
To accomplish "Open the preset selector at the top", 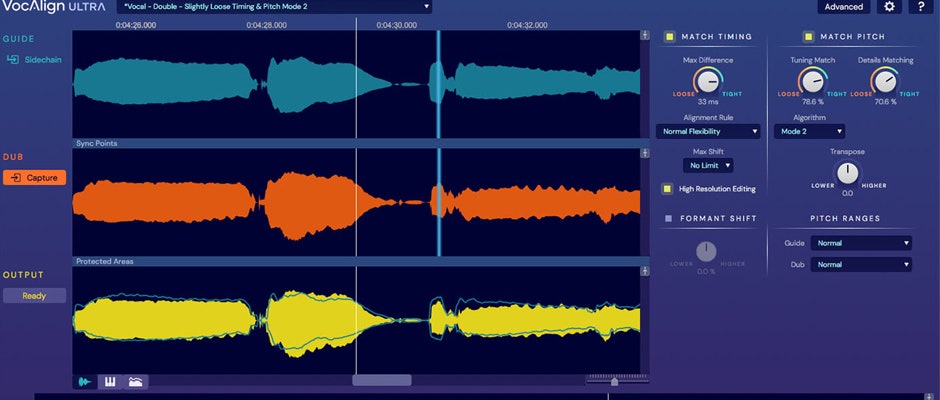I will tap(275, 7).
